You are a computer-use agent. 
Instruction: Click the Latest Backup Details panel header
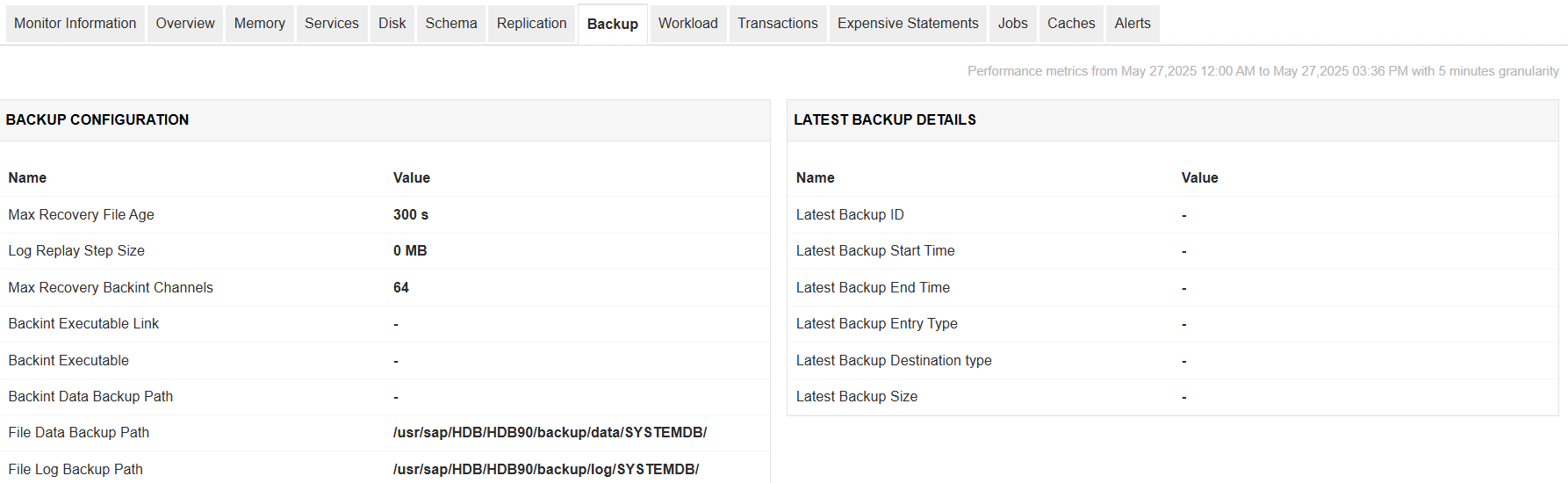point(884,120)
